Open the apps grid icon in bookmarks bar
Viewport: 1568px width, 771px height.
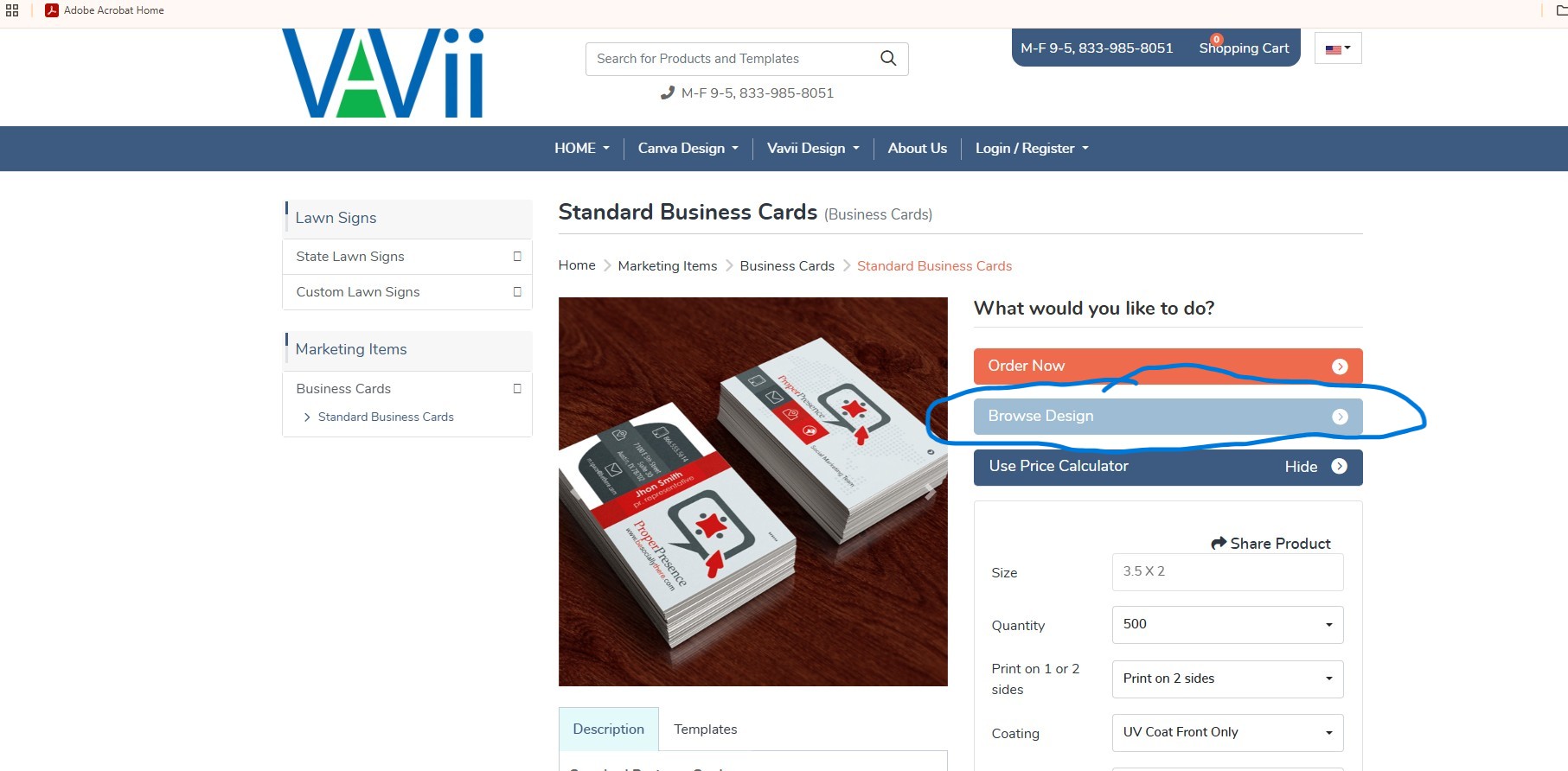(12, 10)
